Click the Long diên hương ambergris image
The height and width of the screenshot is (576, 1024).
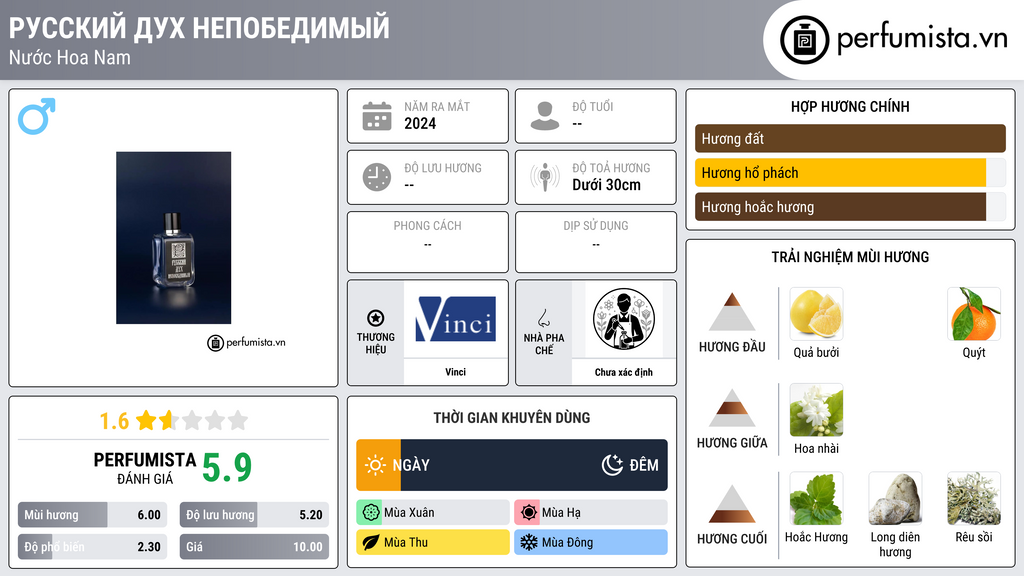pyautogui.click(x=895, y=498)
